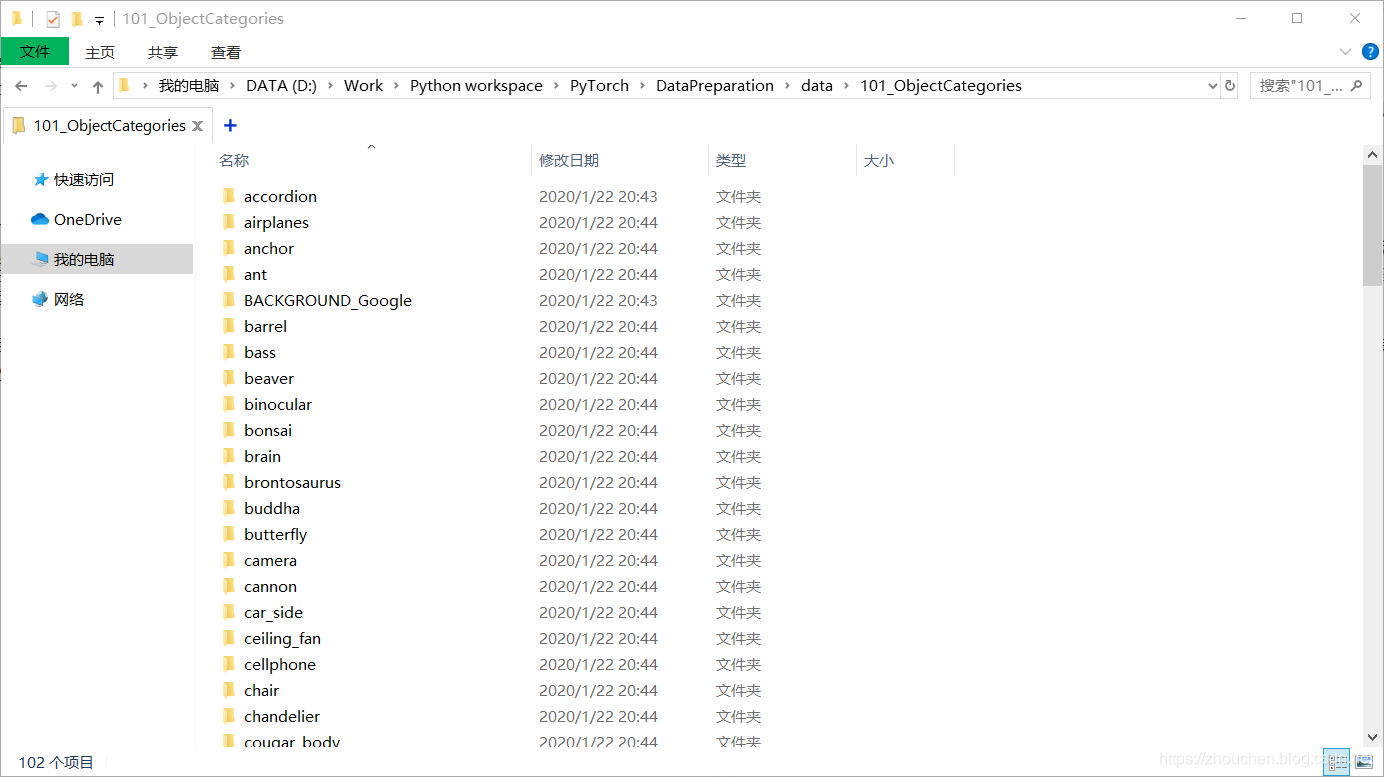Click the scrollbar down arrow
This screenshot has width=1384, height=777.
pos(1373,737)
